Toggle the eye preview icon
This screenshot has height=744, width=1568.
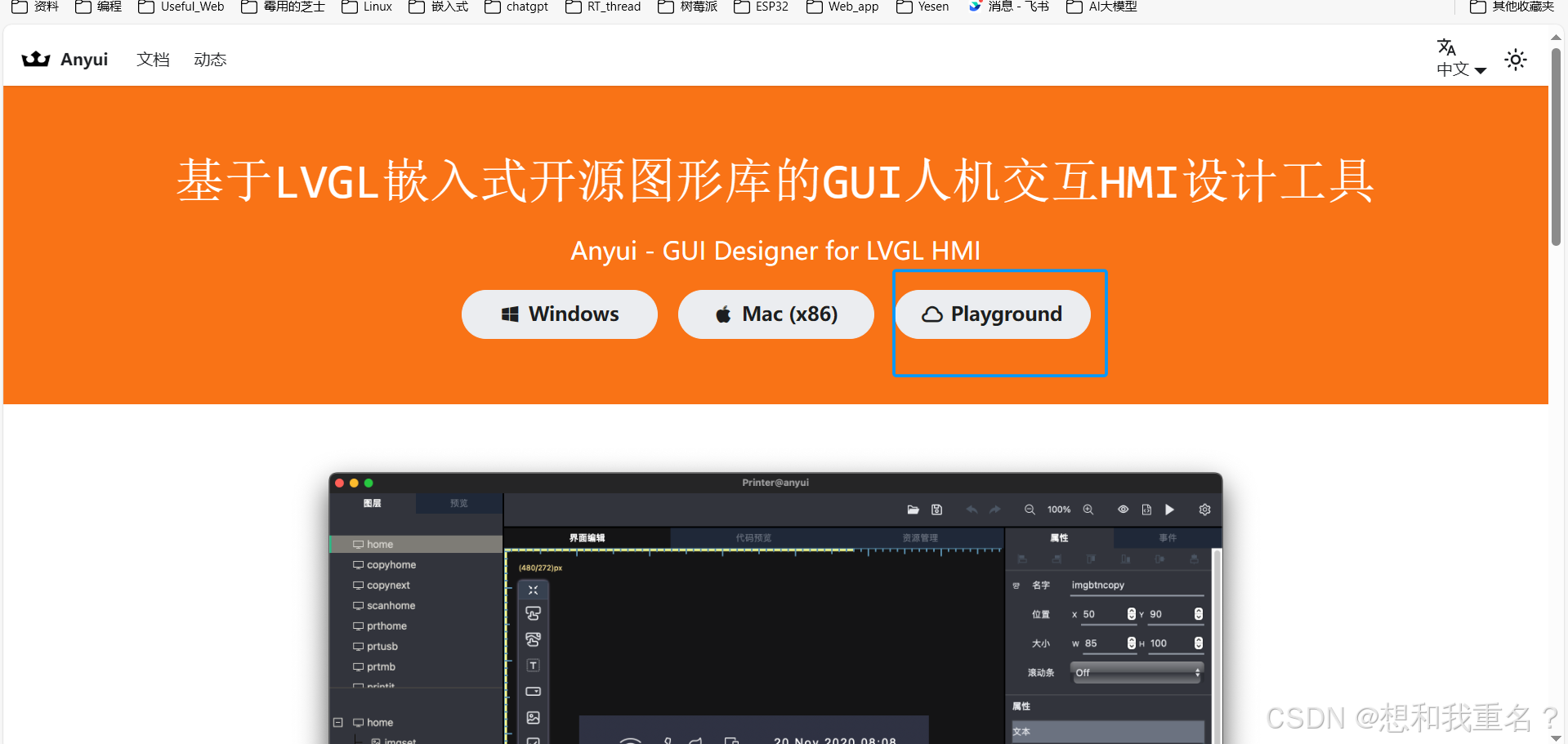click(x=1123, y=509)
